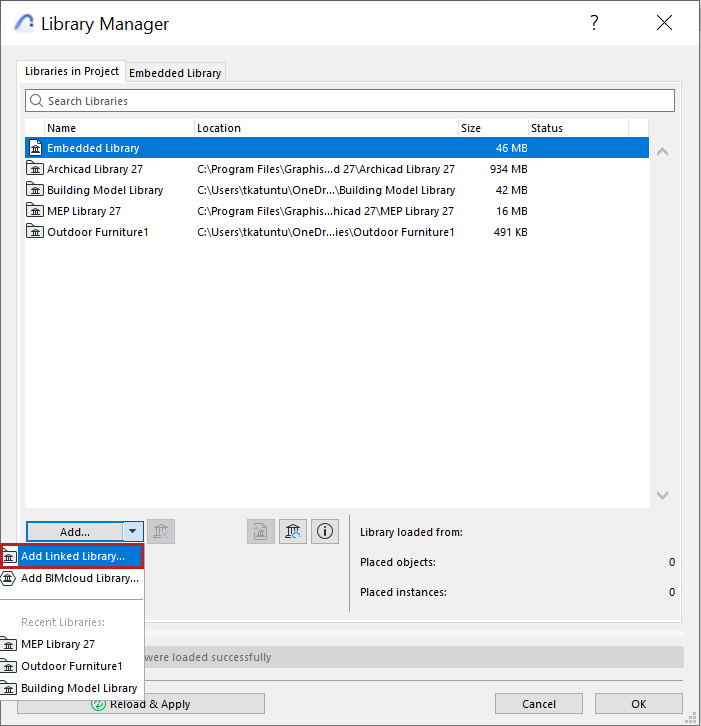
Task: Open help with the question mark
Action: 595,22
